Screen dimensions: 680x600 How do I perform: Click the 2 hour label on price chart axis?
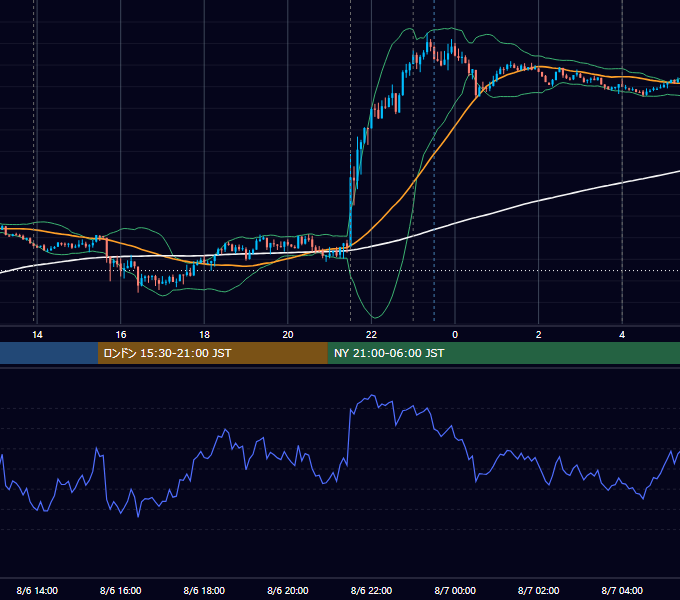point(539,335)
